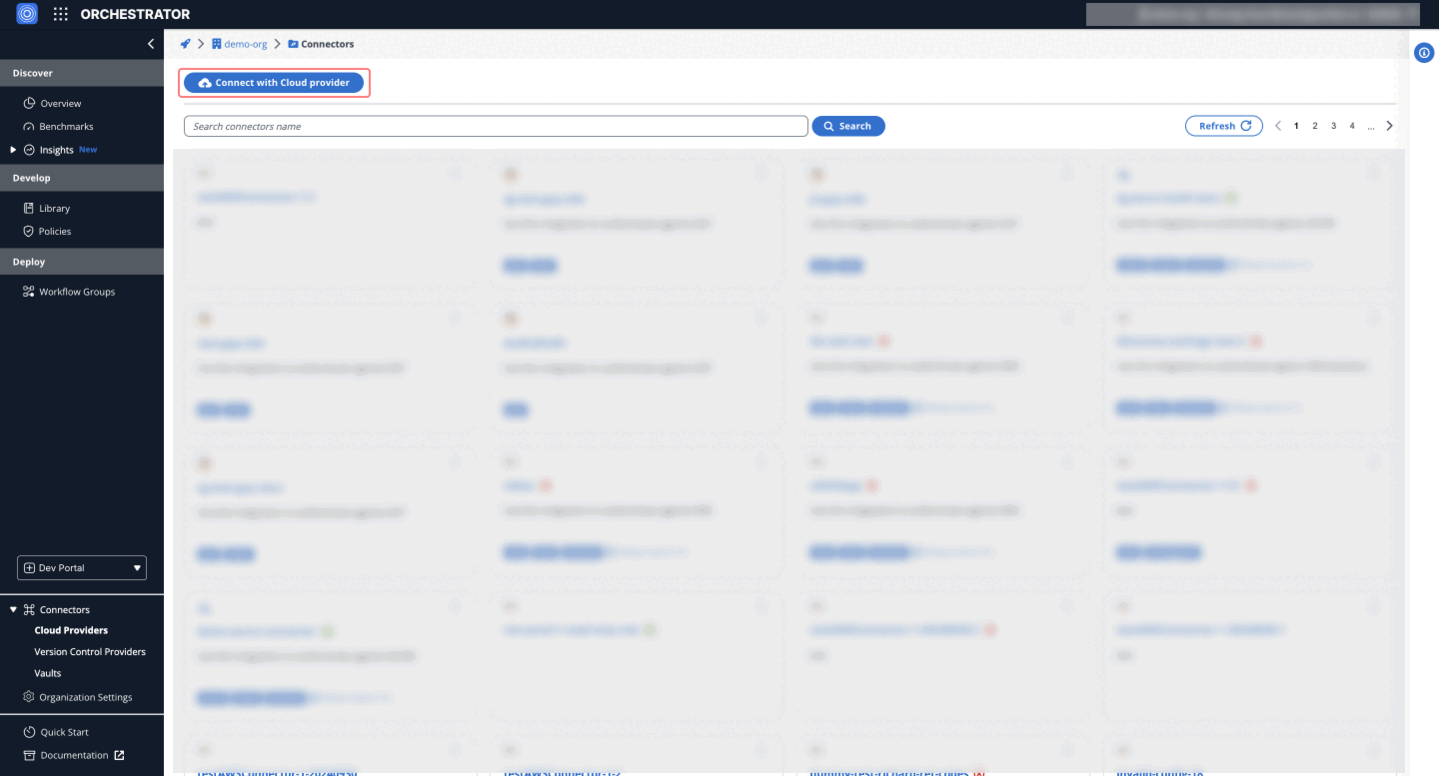Open the Dev Portal dropdown
Viewport: 1439px width, 776px height.
(x=82, y=568)
